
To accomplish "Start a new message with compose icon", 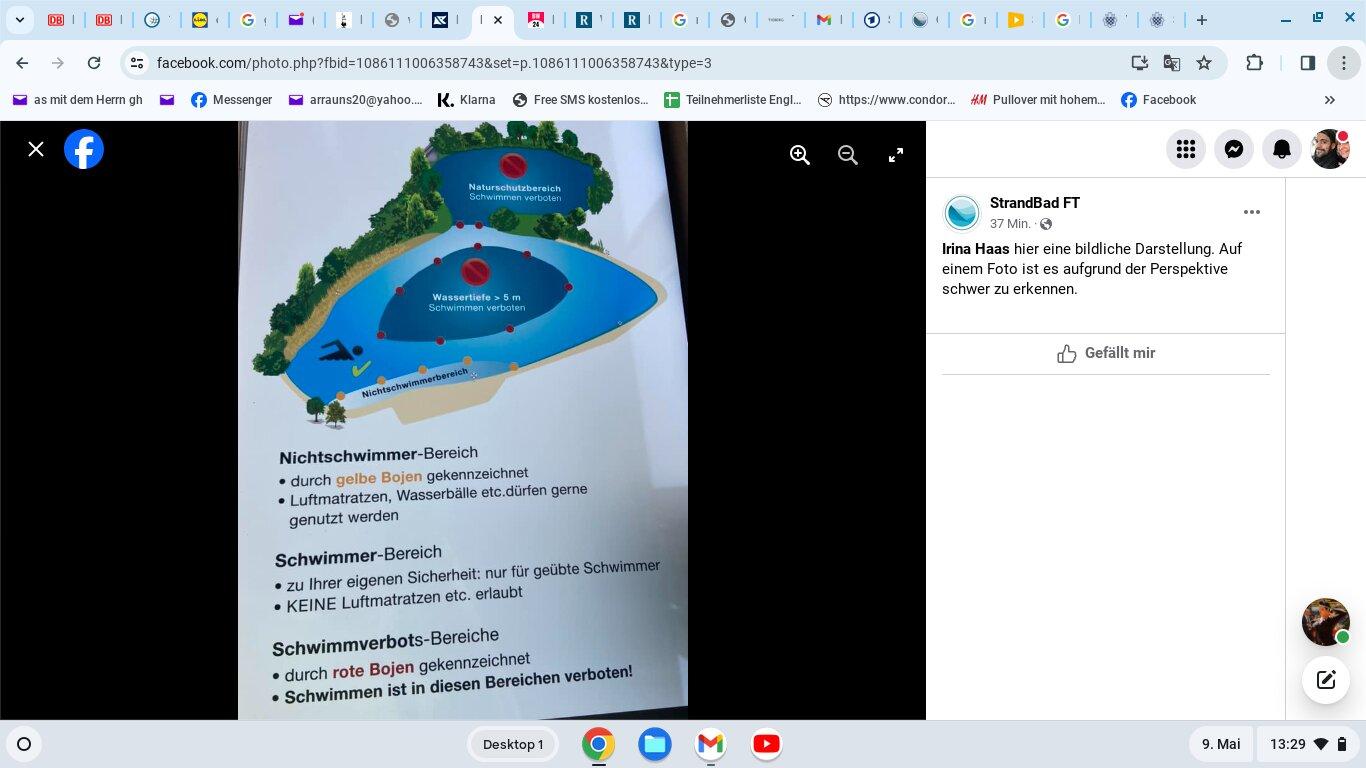I will [x=1326, y=680].
